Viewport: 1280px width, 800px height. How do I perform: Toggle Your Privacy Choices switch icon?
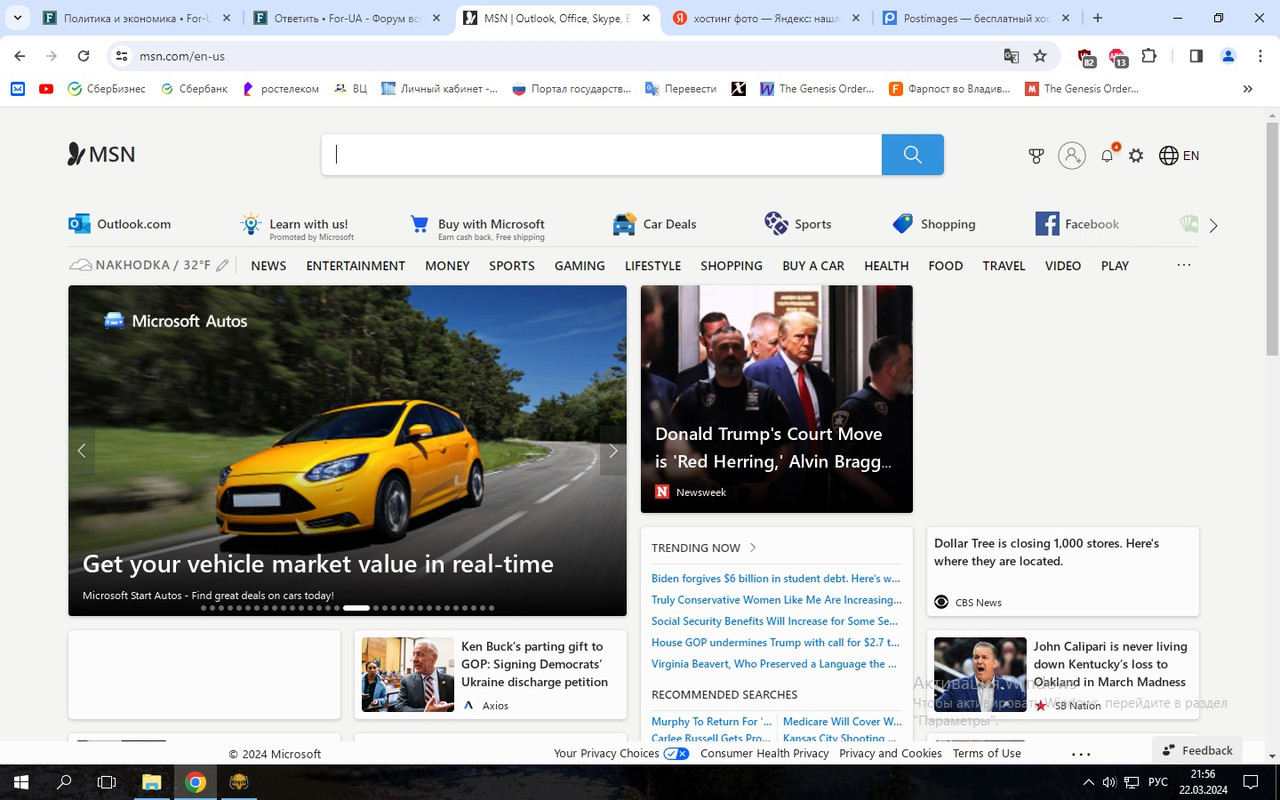coord(676,753)
